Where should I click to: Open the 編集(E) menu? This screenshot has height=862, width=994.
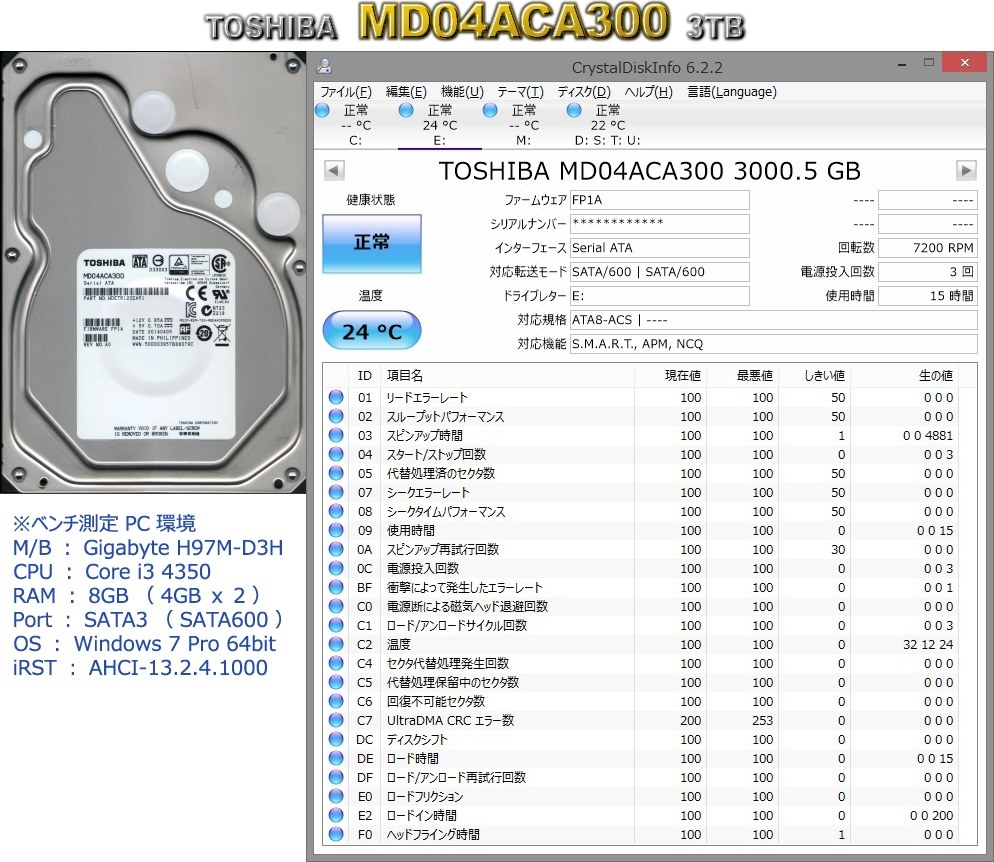(406, 92)
